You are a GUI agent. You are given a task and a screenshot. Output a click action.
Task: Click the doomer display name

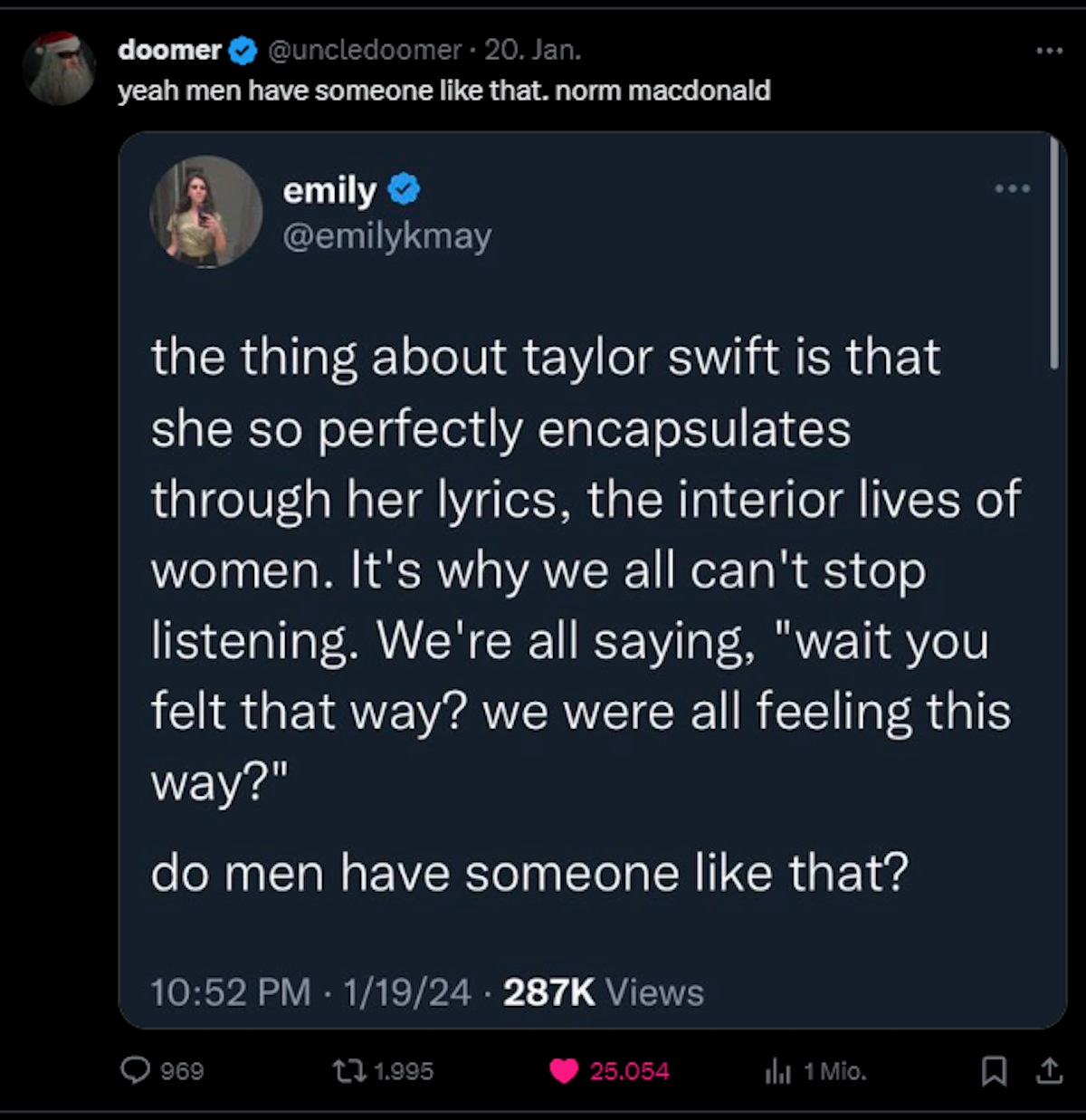(169, 51)
